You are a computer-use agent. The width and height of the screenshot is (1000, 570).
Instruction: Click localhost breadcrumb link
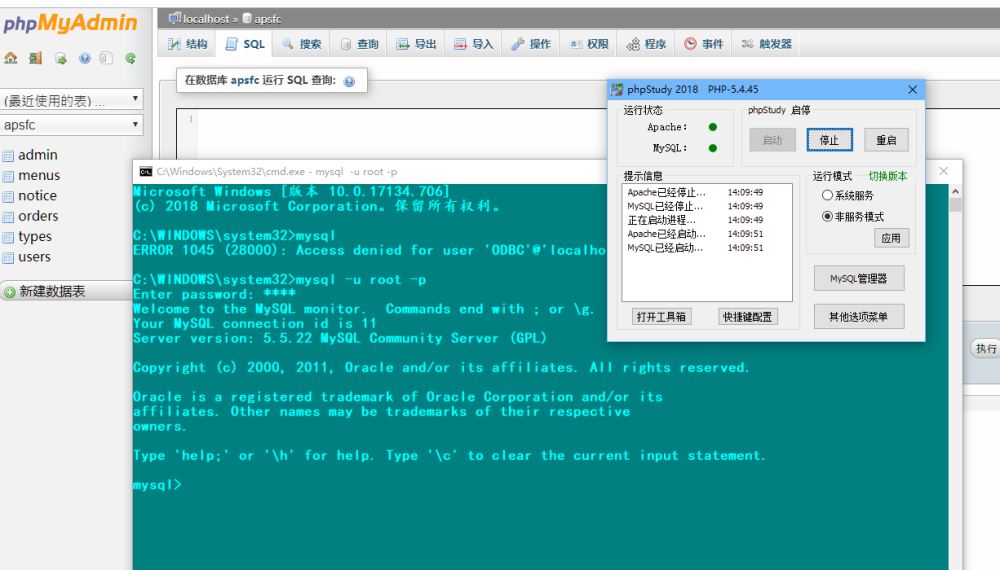point(206,18)
